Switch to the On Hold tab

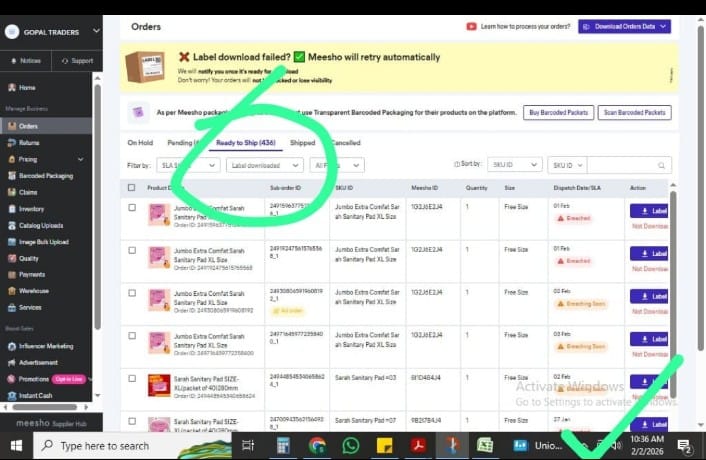140,143
